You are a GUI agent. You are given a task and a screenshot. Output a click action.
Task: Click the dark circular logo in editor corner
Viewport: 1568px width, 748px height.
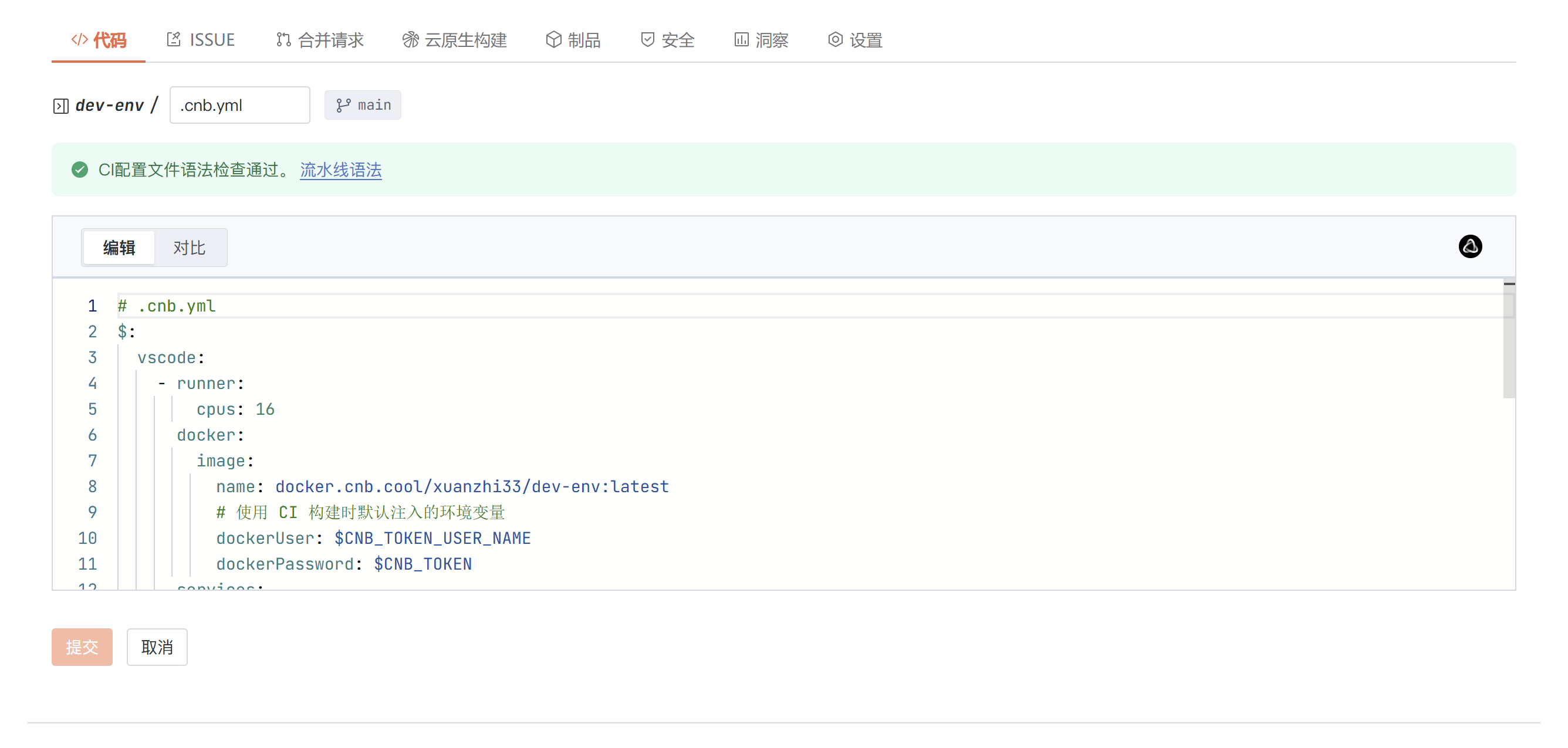(x=1471, y=246)
